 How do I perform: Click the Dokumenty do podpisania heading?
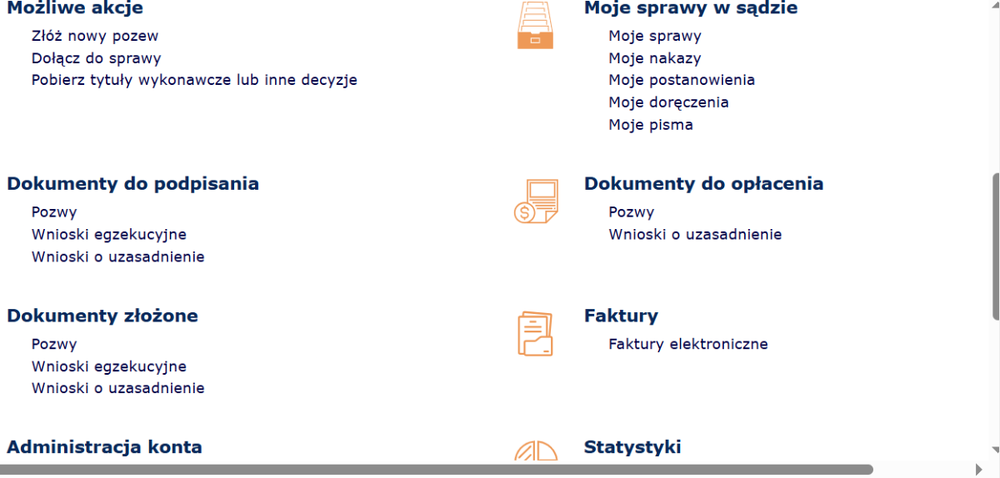pos(133,184)
